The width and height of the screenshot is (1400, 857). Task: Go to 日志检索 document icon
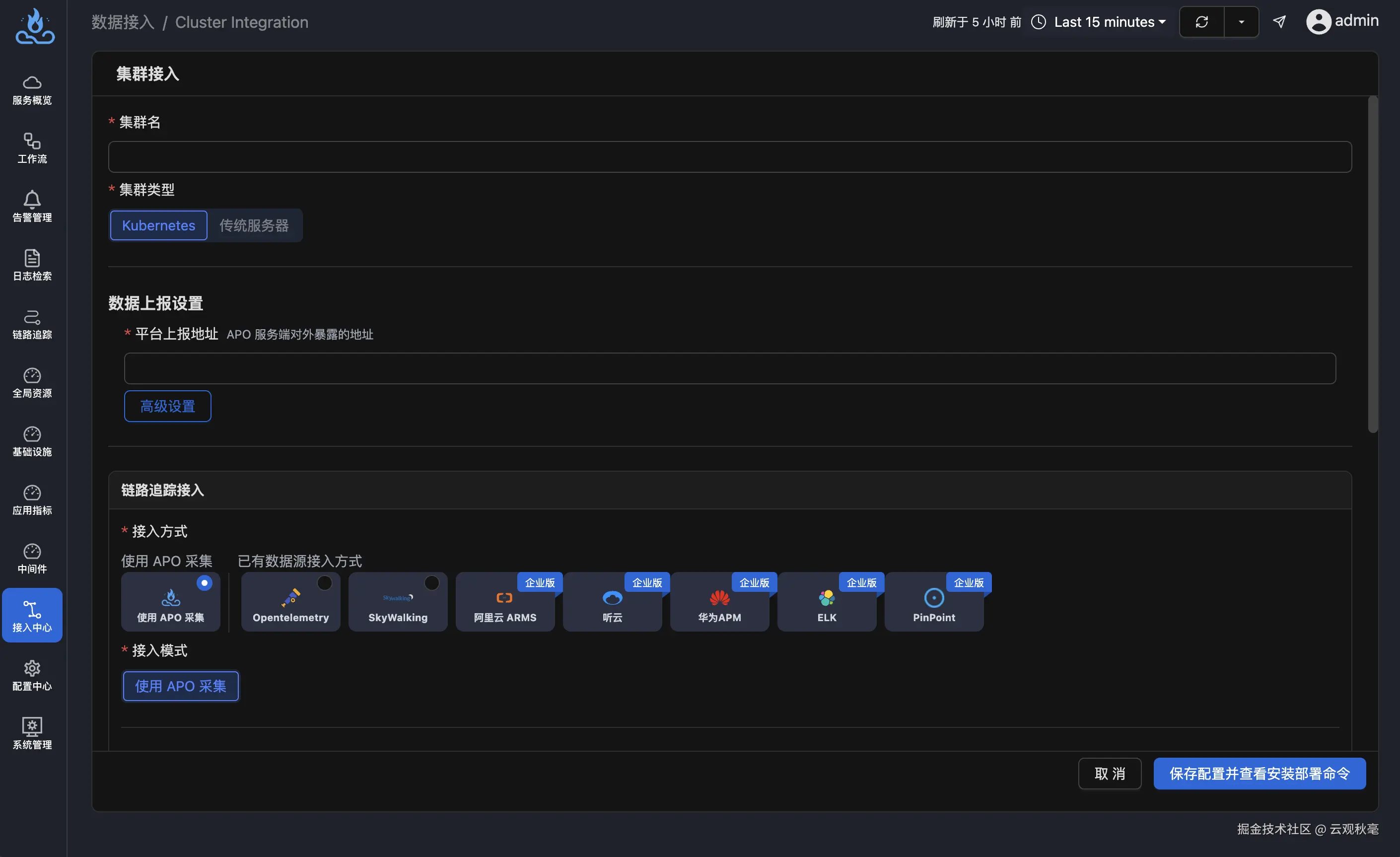[x=32, y=258]
